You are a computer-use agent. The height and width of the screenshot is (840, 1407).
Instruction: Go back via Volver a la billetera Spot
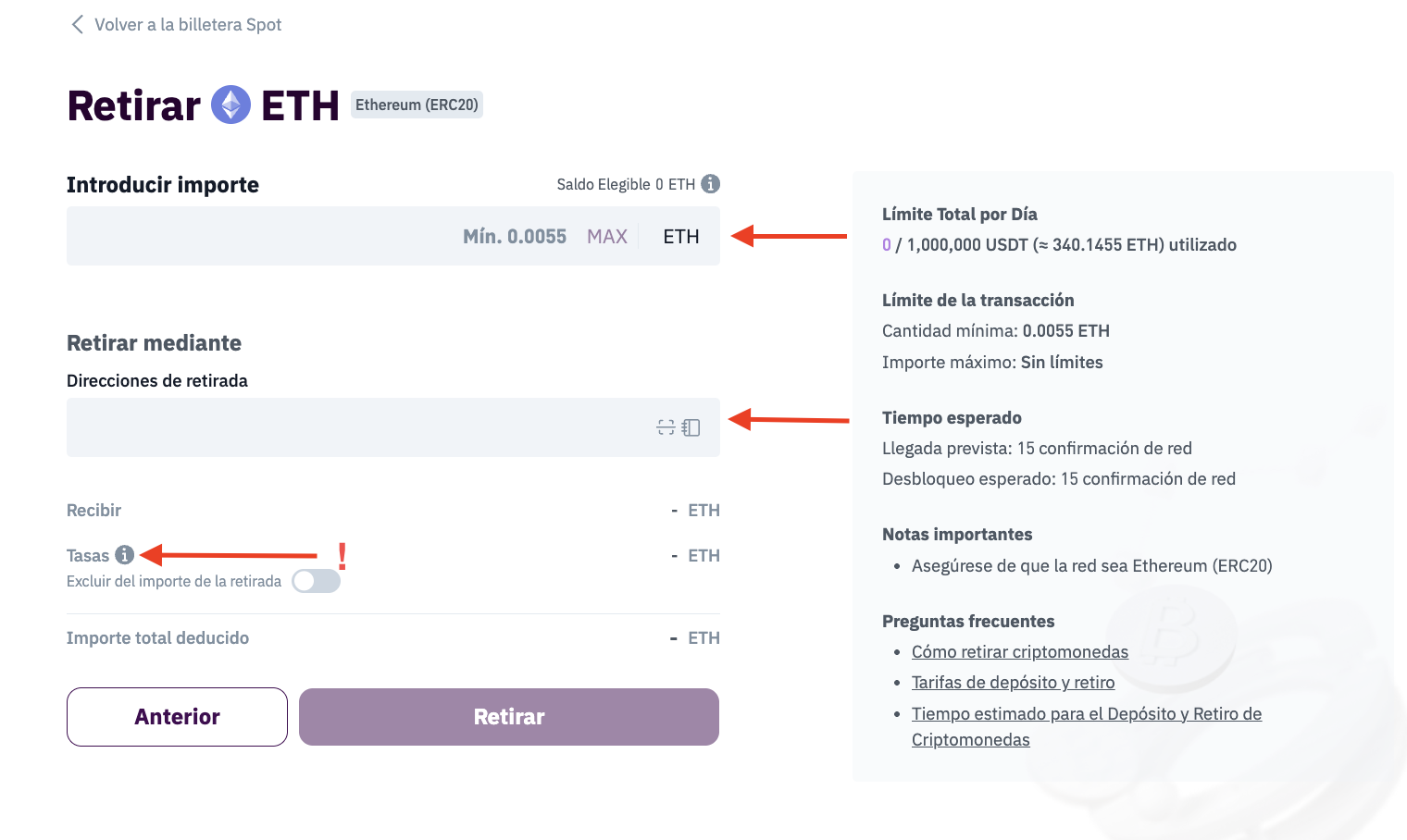[188, 24]
